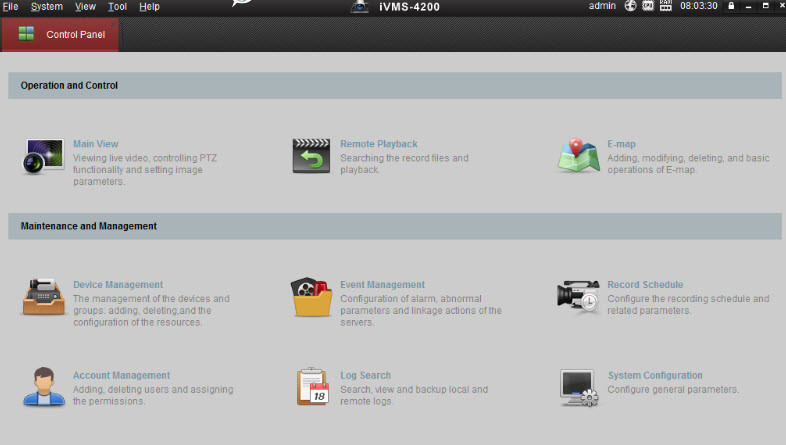Open Event Management folder icon
Image resolution: width=786 pixels, height=445 pixels.
311,297
